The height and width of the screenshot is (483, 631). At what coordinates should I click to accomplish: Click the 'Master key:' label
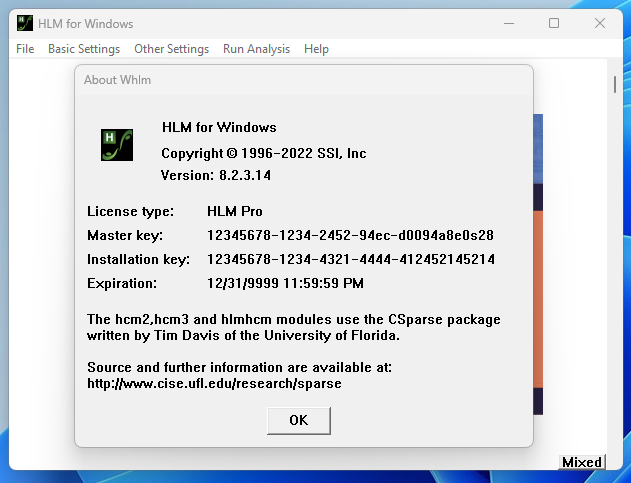pos(125,235)
